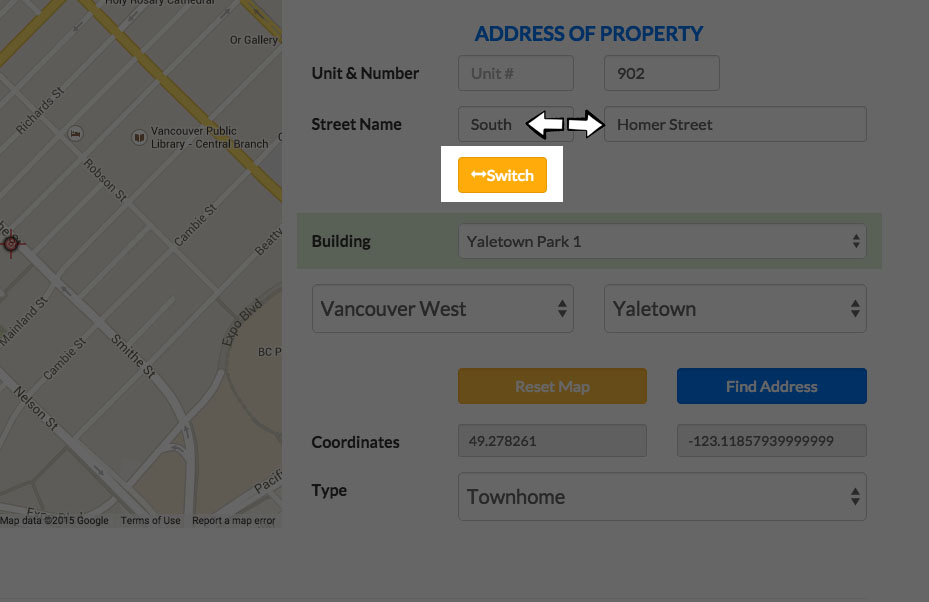This screenshot has height=602, width=929.
Task: Expand the Vancouver West area dropdown
Action: tap(443, 309)
